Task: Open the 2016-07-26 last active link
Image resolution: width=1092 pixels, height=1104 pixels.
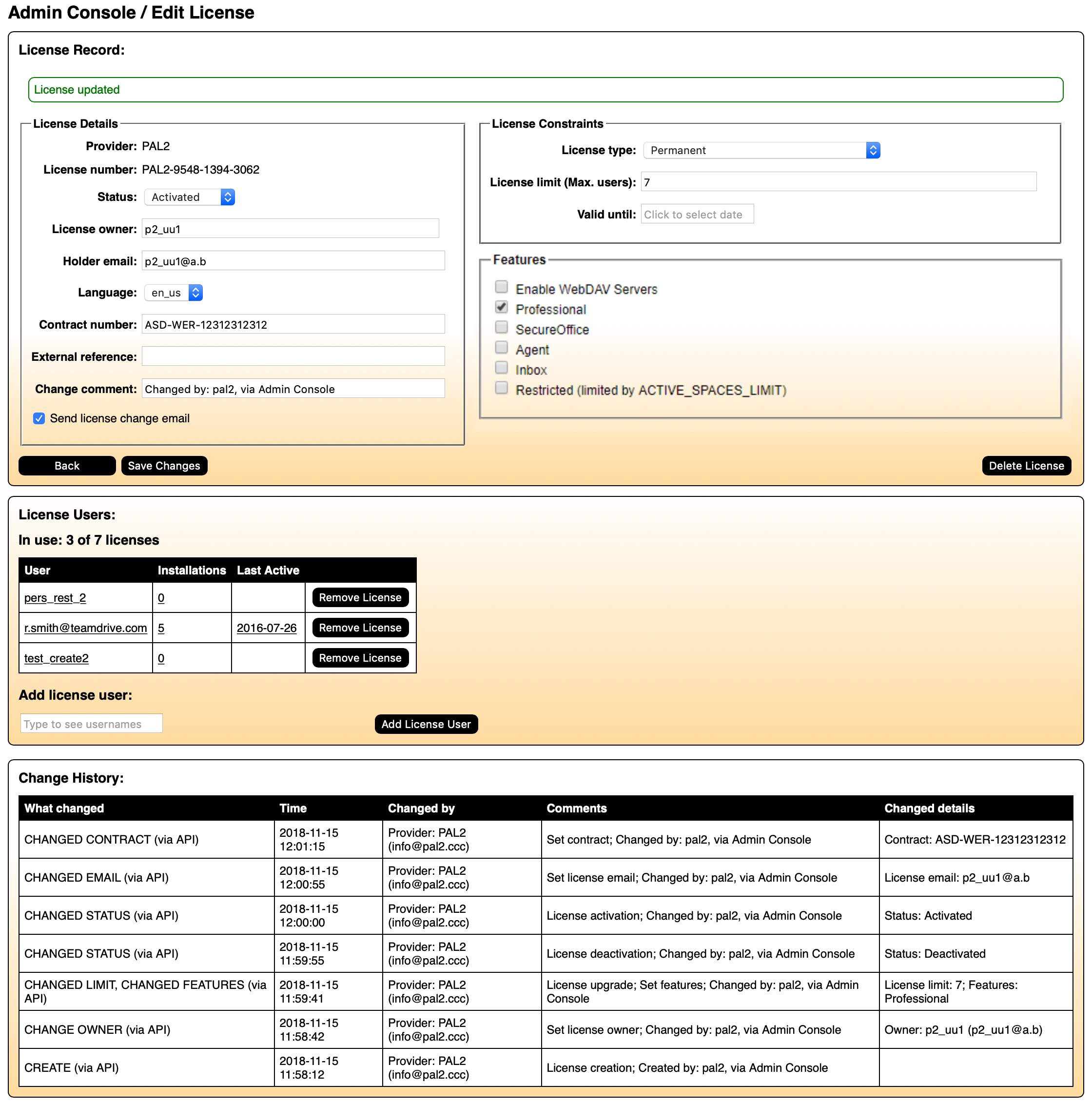Action: 266,628
